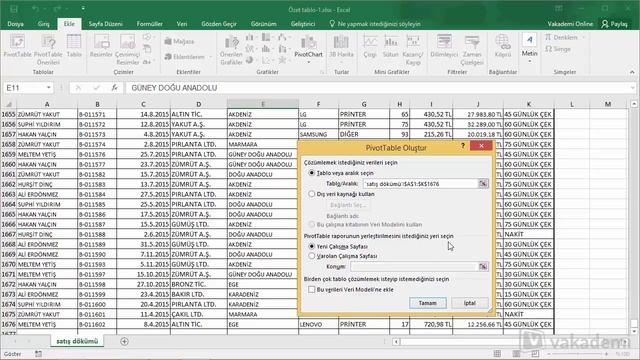Click the range selector icon beside Tablo/Aralık
This screenshot has width=640, height=360.
483,184
